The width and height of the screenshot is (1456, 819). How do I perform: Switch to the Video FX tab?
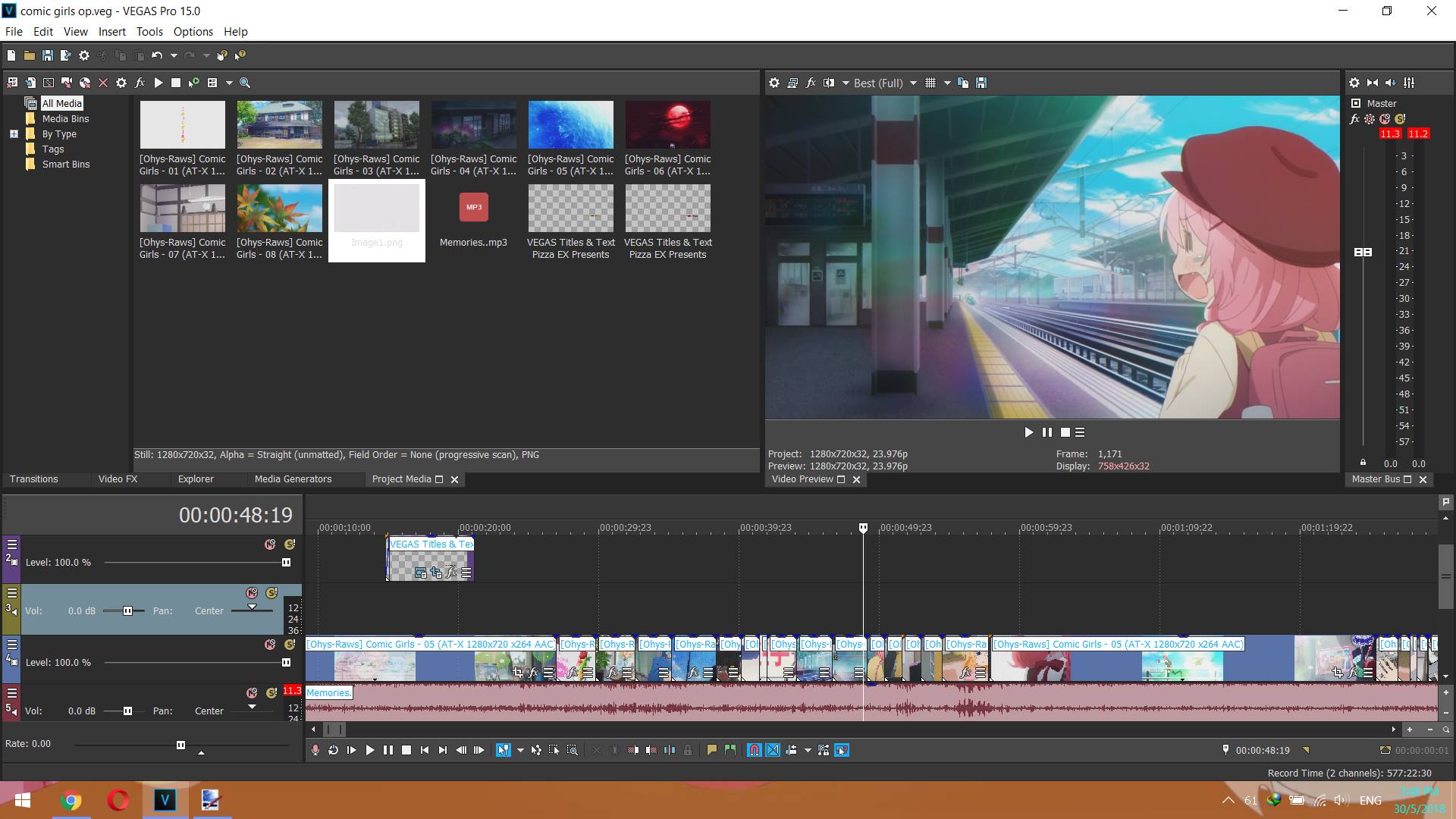(x=118, y=479)
